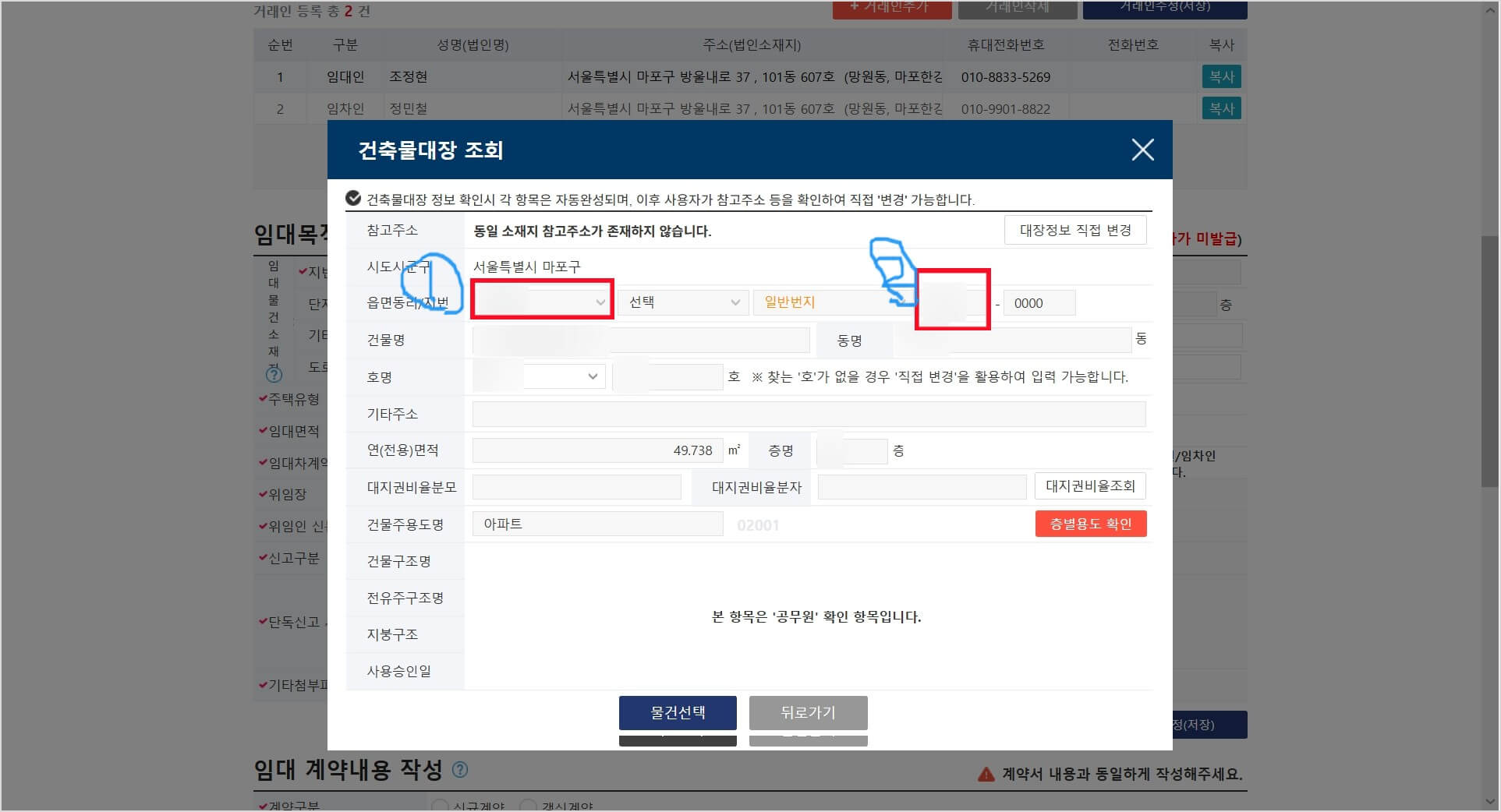Click the 휴대전화번호 column header
The width and height of the screenshot is (1501, 812).
tap(1006, 45)
